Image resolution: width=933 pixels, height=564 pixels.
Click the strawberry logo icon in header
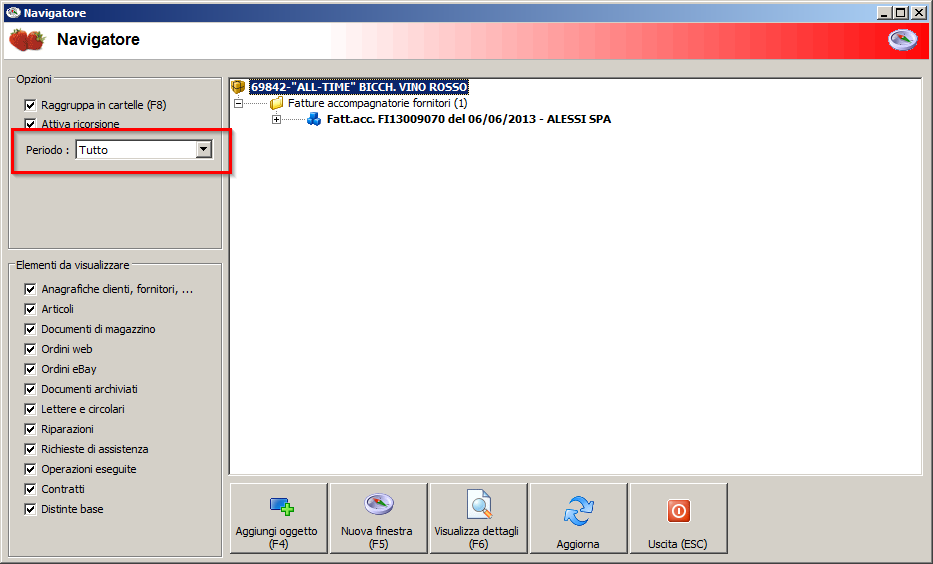27,40
